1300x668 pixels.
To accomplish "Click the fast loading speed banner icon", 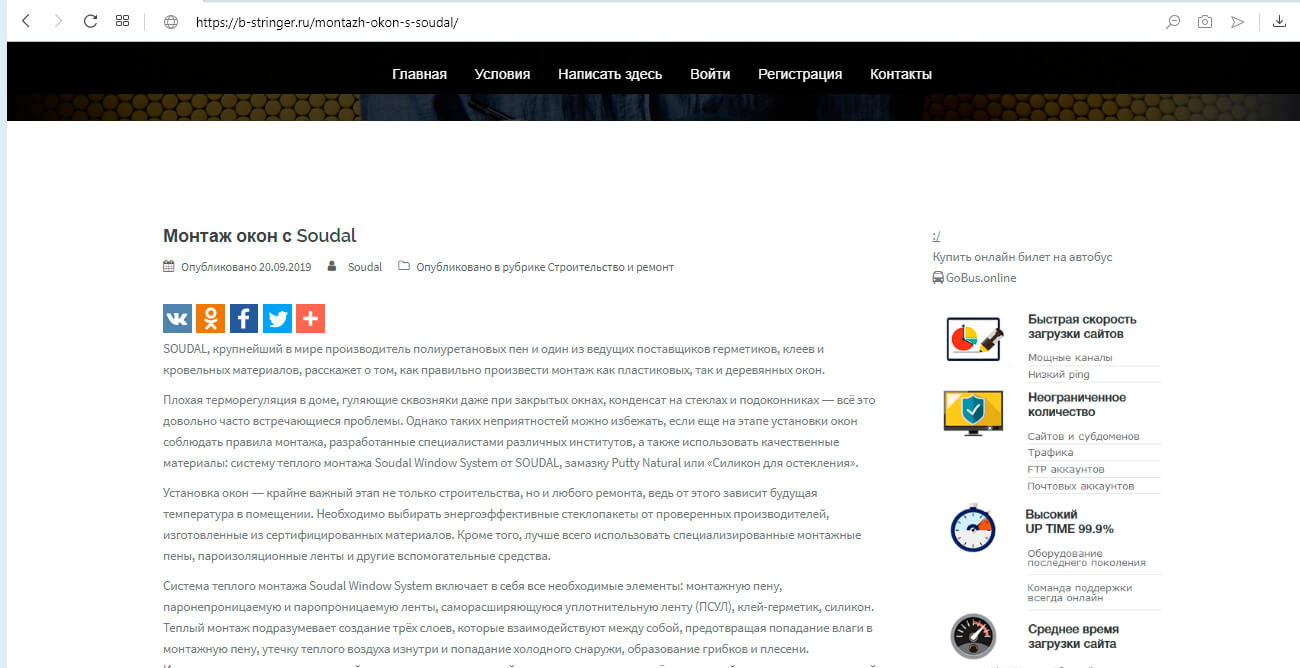I will [974, 338].
